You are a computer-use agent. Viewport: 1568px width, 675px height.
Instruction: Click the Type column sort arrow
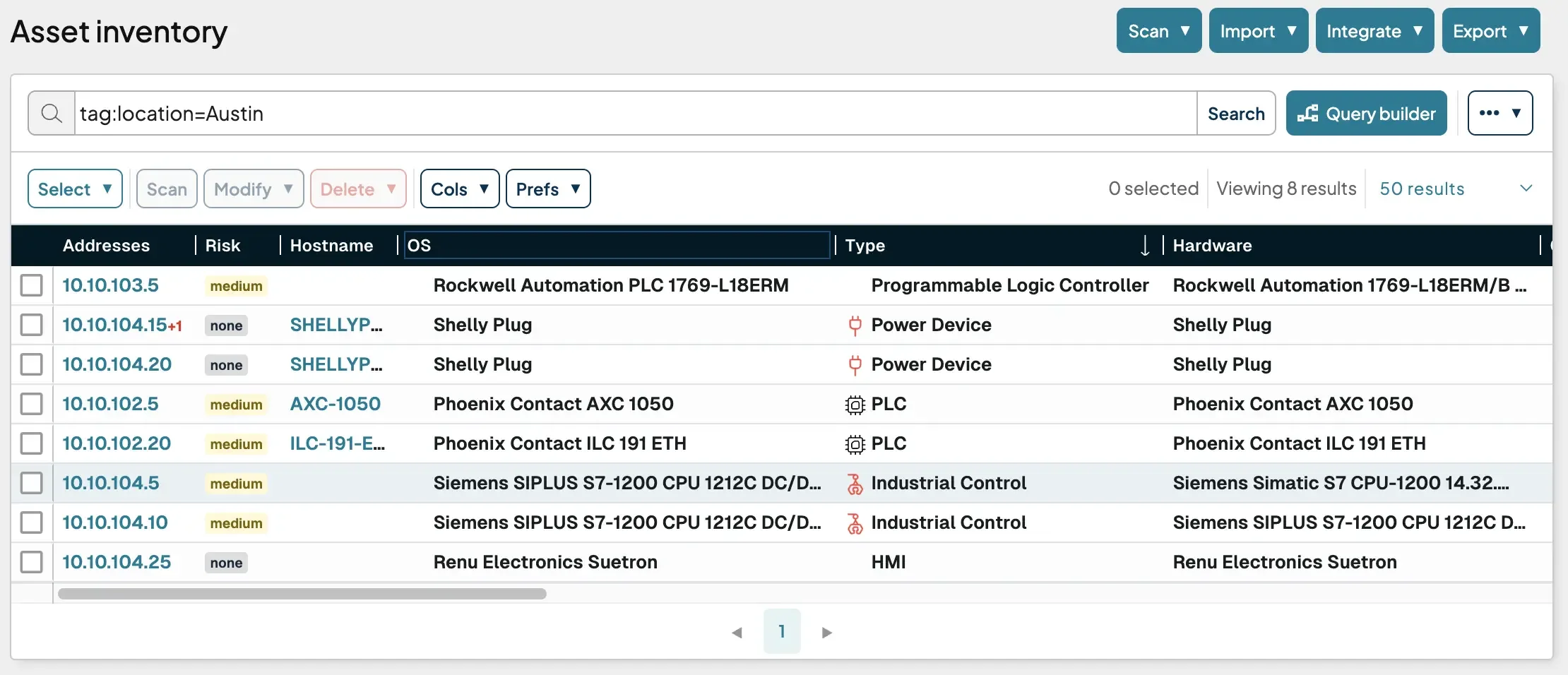click(x=1145, y=246)
